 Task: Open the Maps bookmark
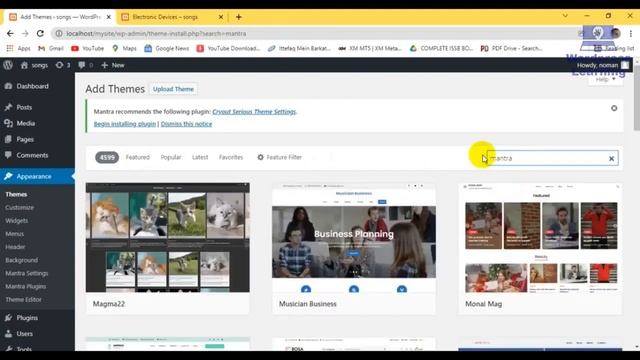pos(124,48)
